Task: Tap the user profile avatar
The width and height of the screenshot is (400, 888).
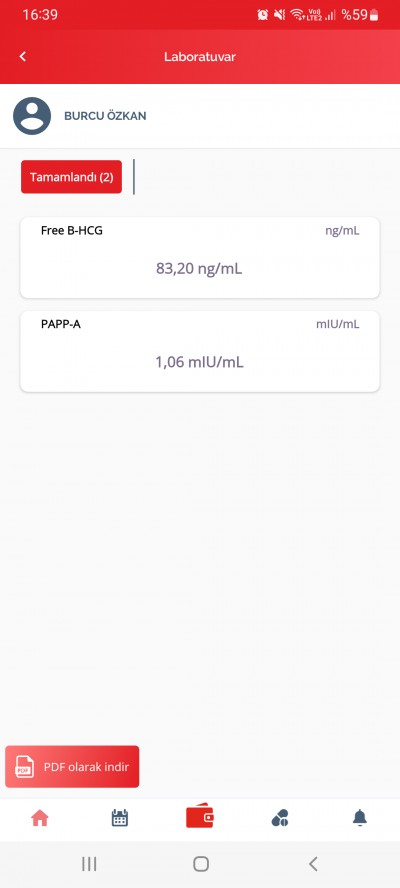Action: pos(32,116)
